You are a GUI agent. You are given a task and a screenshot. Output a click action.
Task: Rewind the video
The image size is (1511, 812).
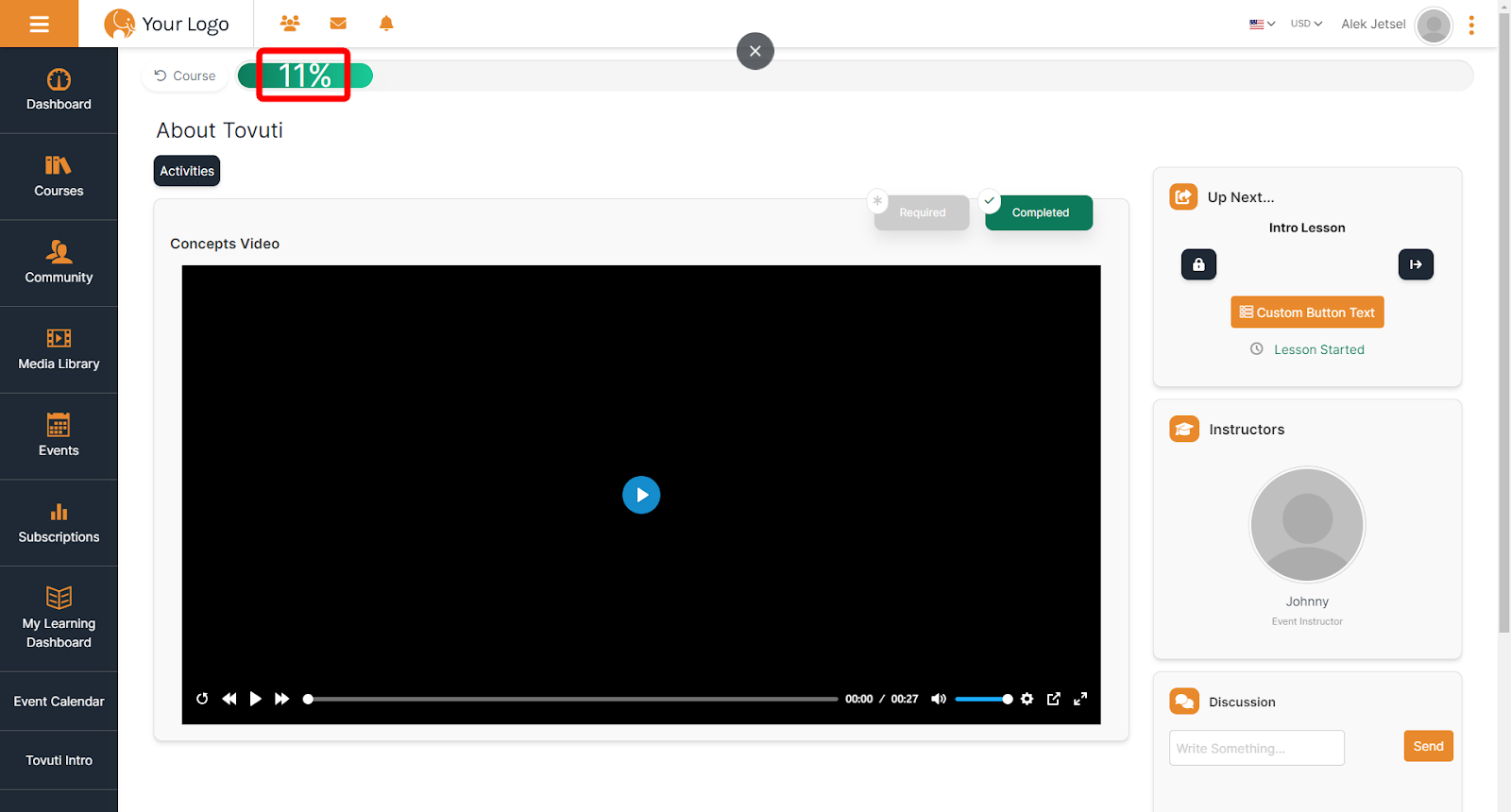click(x=229, y=699)
